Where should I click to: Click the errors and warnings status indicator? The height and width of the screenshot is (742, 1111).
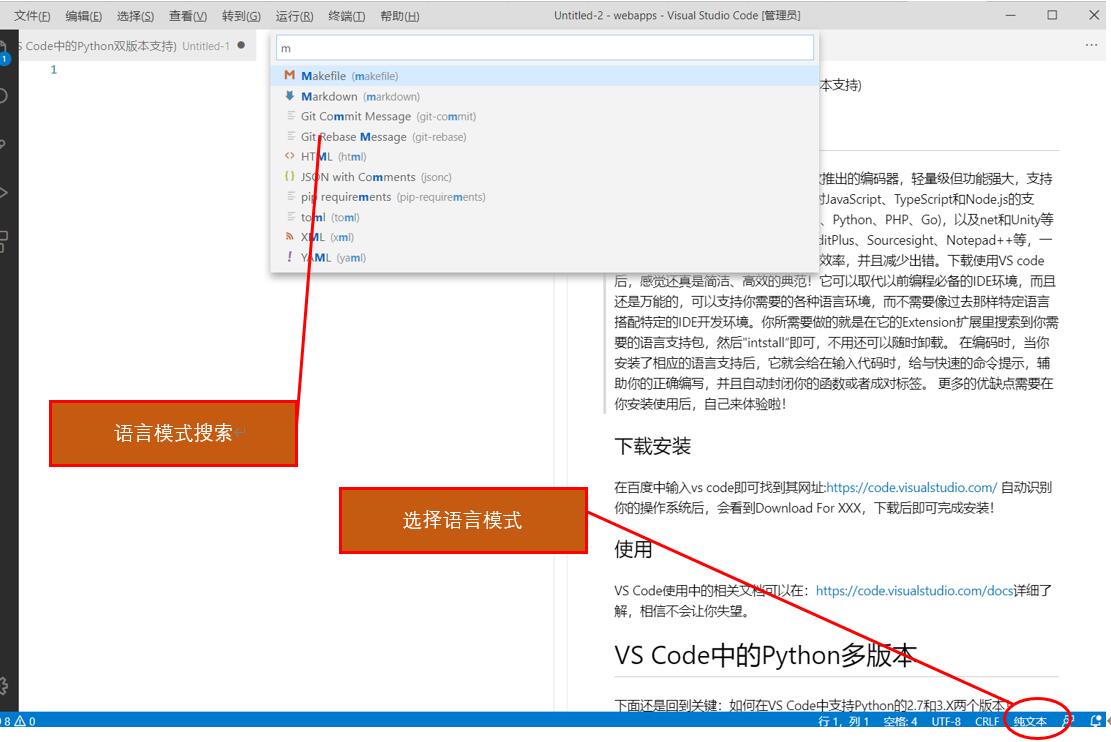[x=18, y=721]
